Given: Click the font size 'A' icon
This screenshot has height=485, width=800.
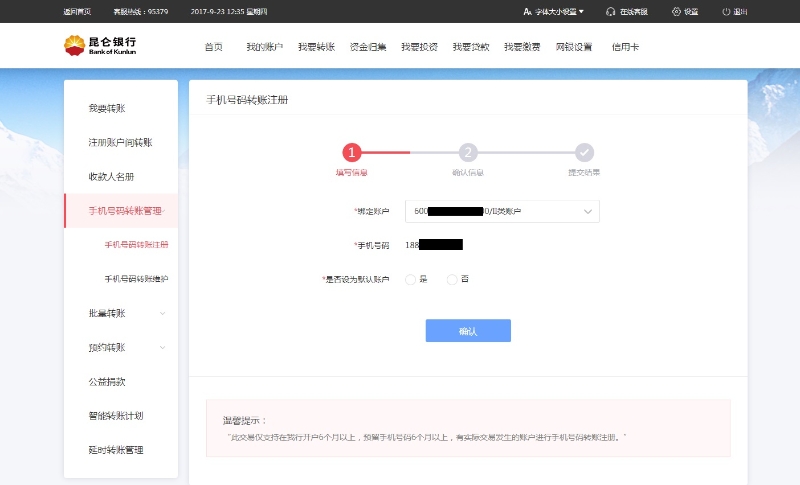Looking at the screenshot, I should (527, 12).
